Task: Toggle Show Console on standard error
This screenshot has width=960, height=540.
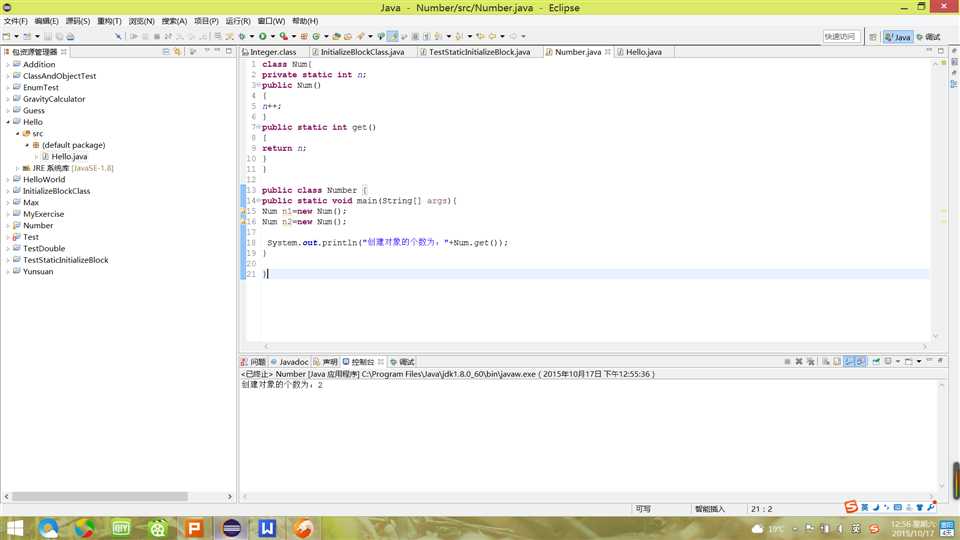Action: (x=860, y=361)
